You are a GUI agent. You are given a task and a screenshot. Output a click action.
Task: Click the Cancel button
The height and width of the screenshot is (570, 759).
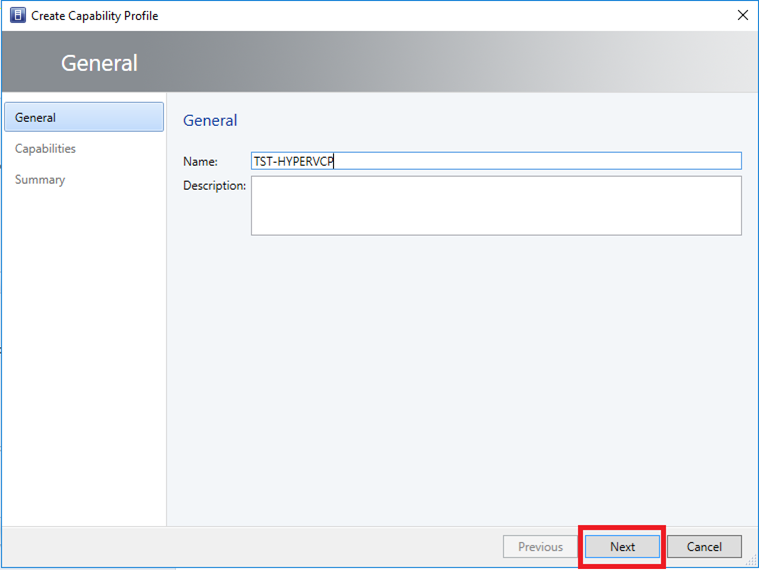tap(704, 547)
